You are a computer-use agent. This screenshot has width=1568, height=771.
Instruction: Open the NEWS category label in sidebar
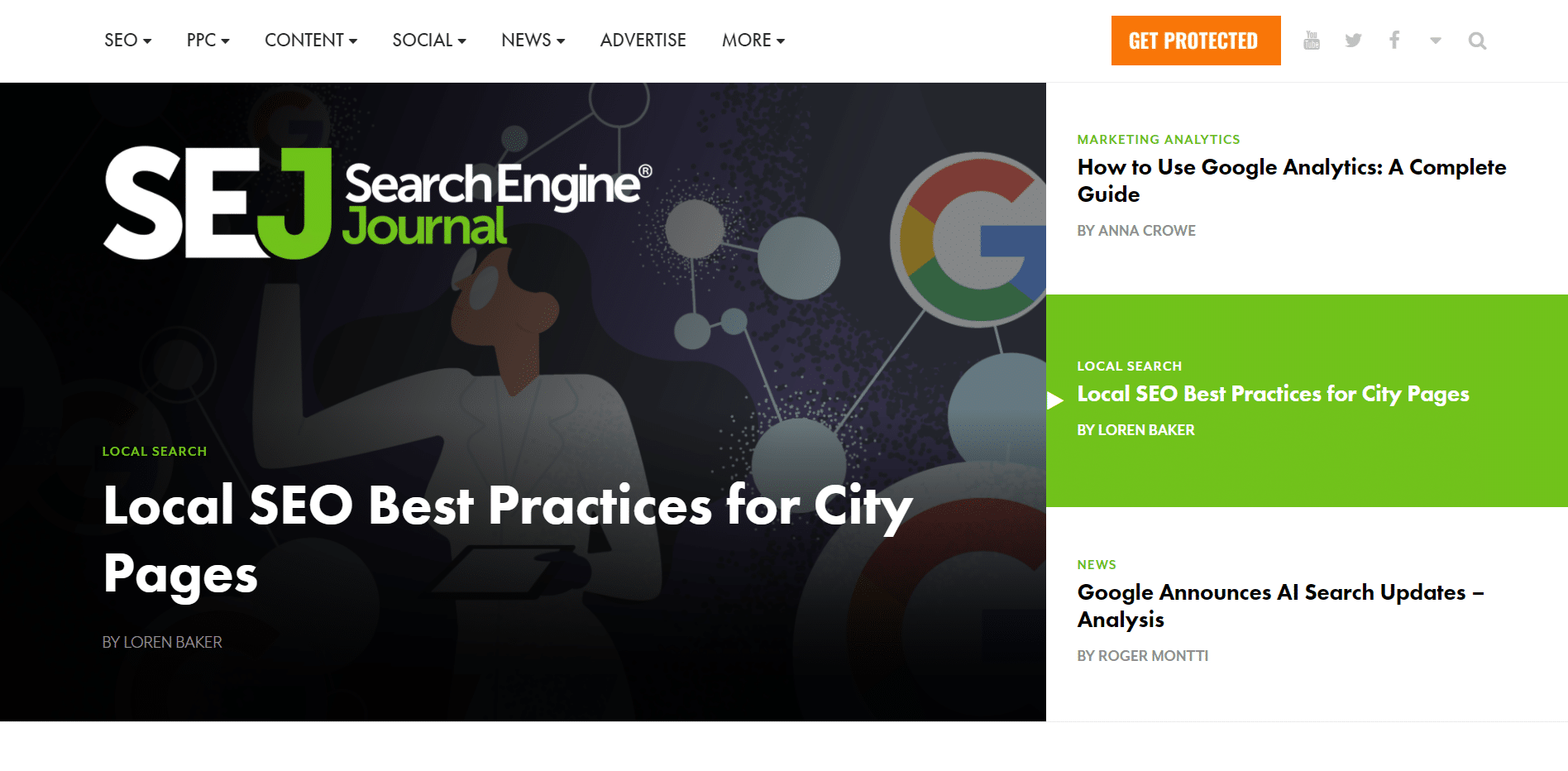click(1097, 565)
